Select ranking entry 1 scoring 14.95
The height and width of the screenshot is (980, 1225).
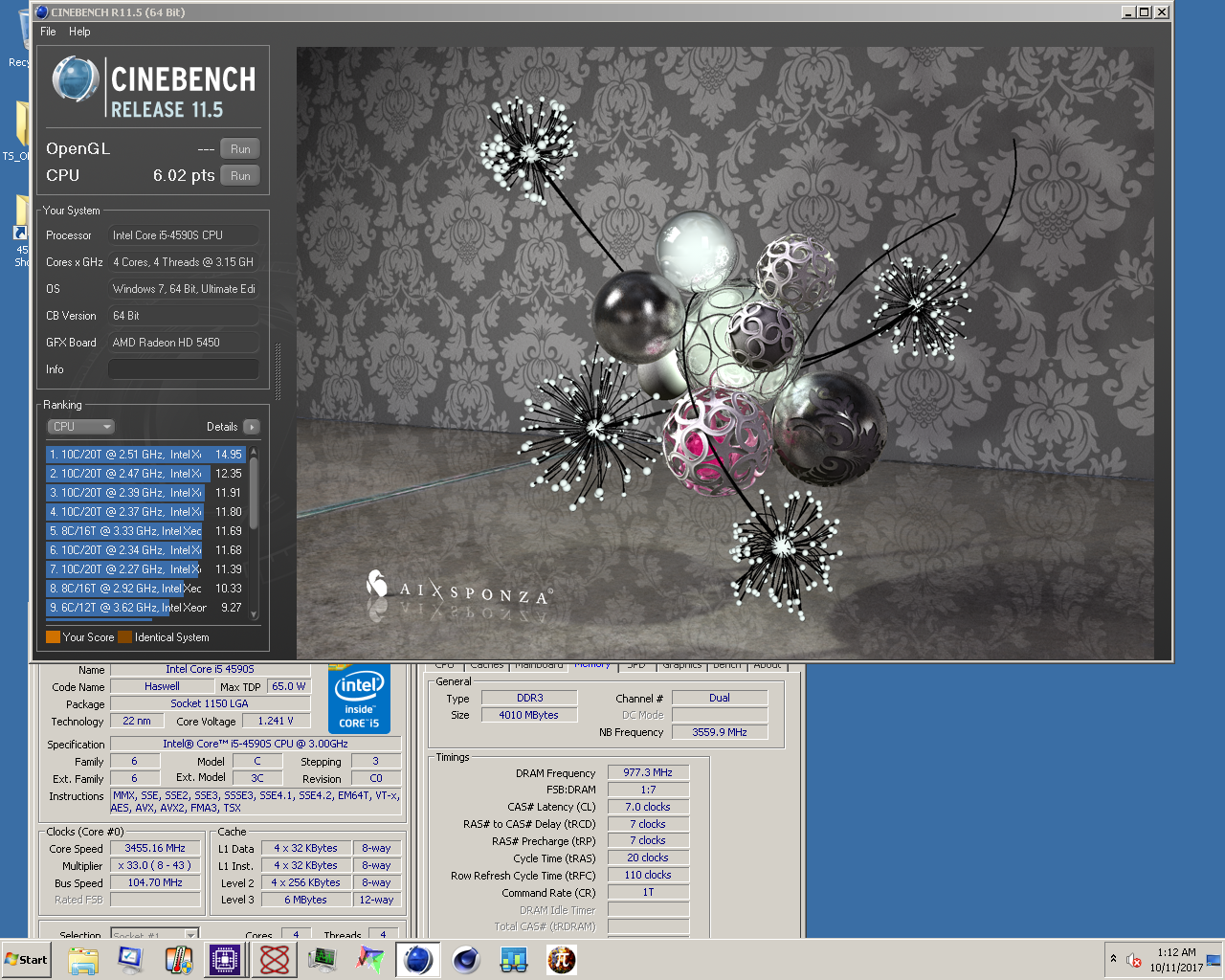[x=145, y=455]
